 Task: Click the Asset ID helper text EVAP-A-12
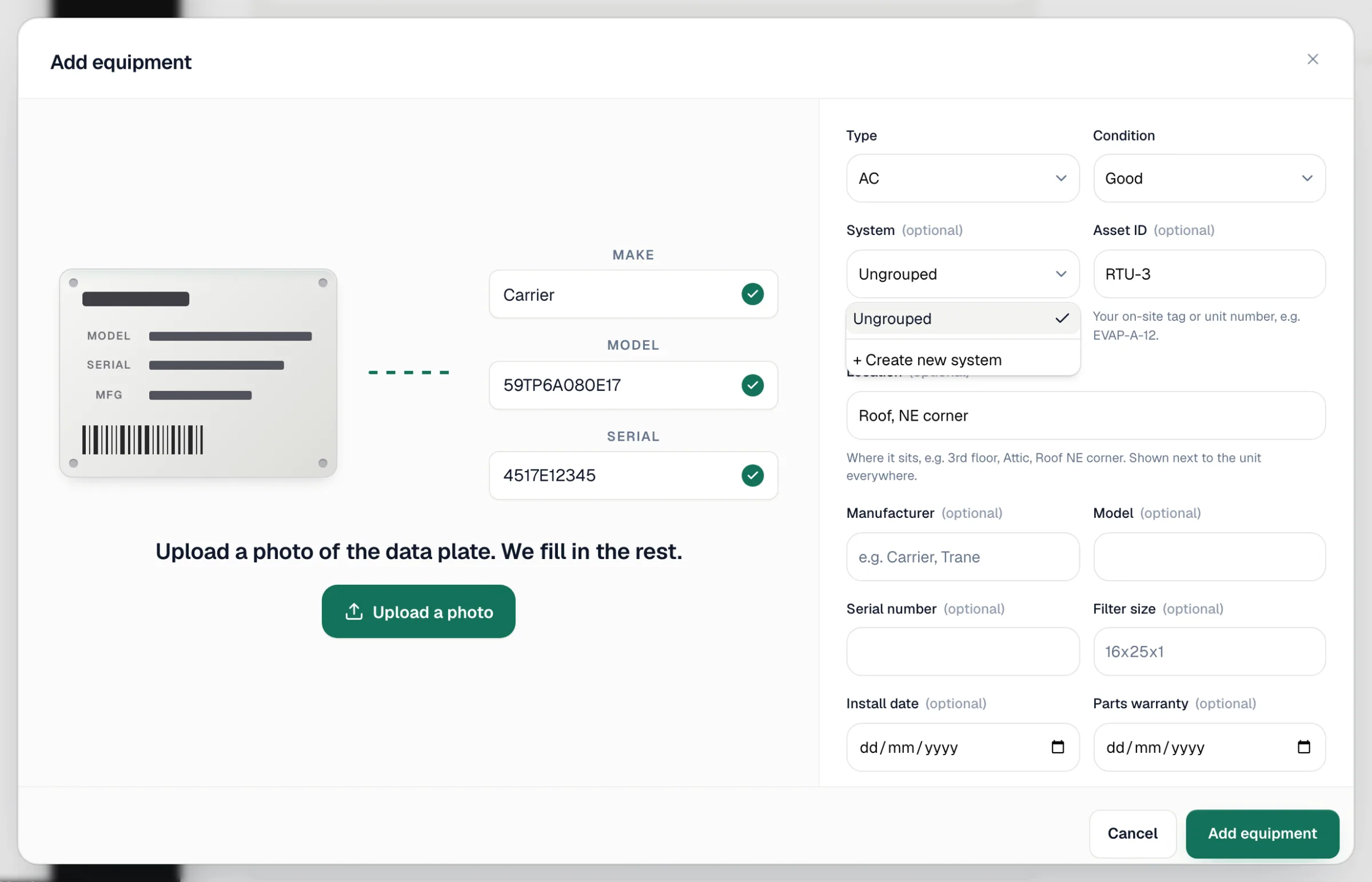pos(1196,325)
